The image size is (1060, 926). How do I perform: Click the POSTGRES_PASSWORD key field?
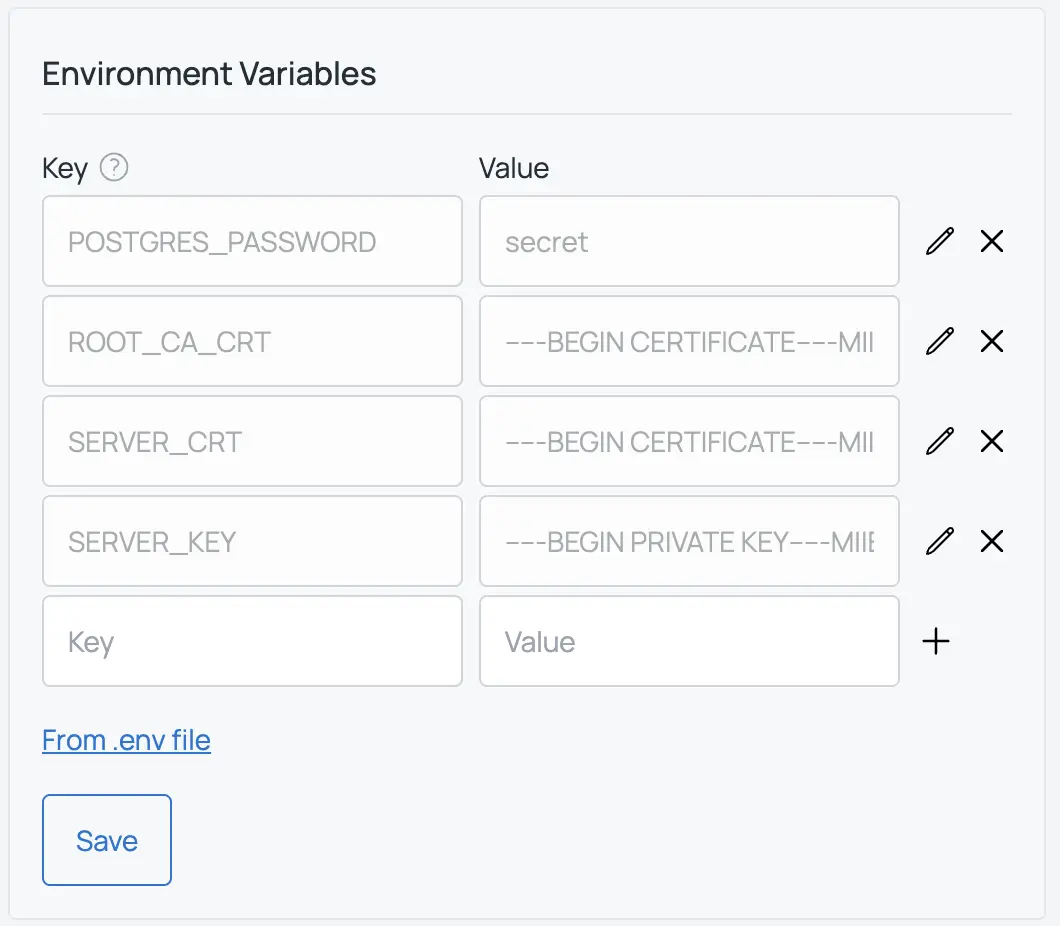tap(252, 241)
